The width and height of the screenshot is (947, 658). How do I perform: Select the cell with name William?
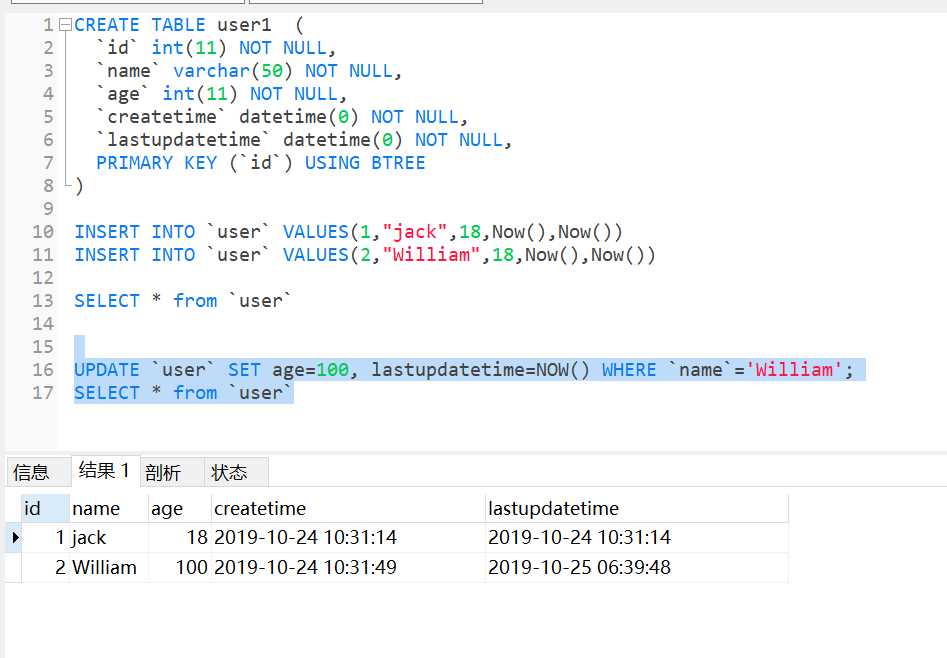[x=109, y=567]
